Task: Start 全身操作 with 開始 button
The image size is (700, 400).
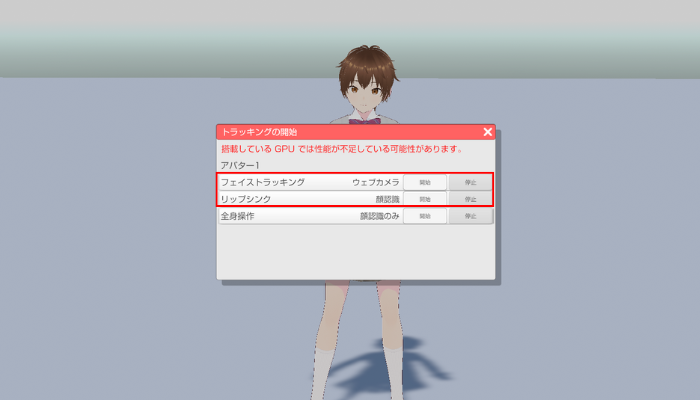Action: coord(425,216)
